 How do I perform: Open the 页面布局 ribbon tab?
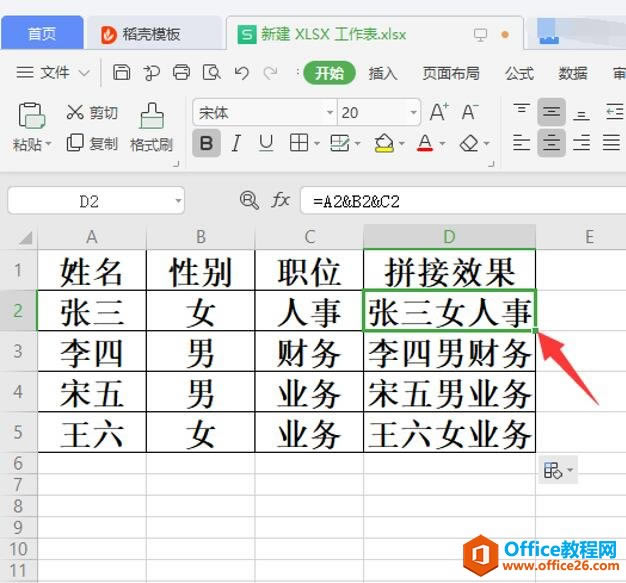click(x=451, y=73)
